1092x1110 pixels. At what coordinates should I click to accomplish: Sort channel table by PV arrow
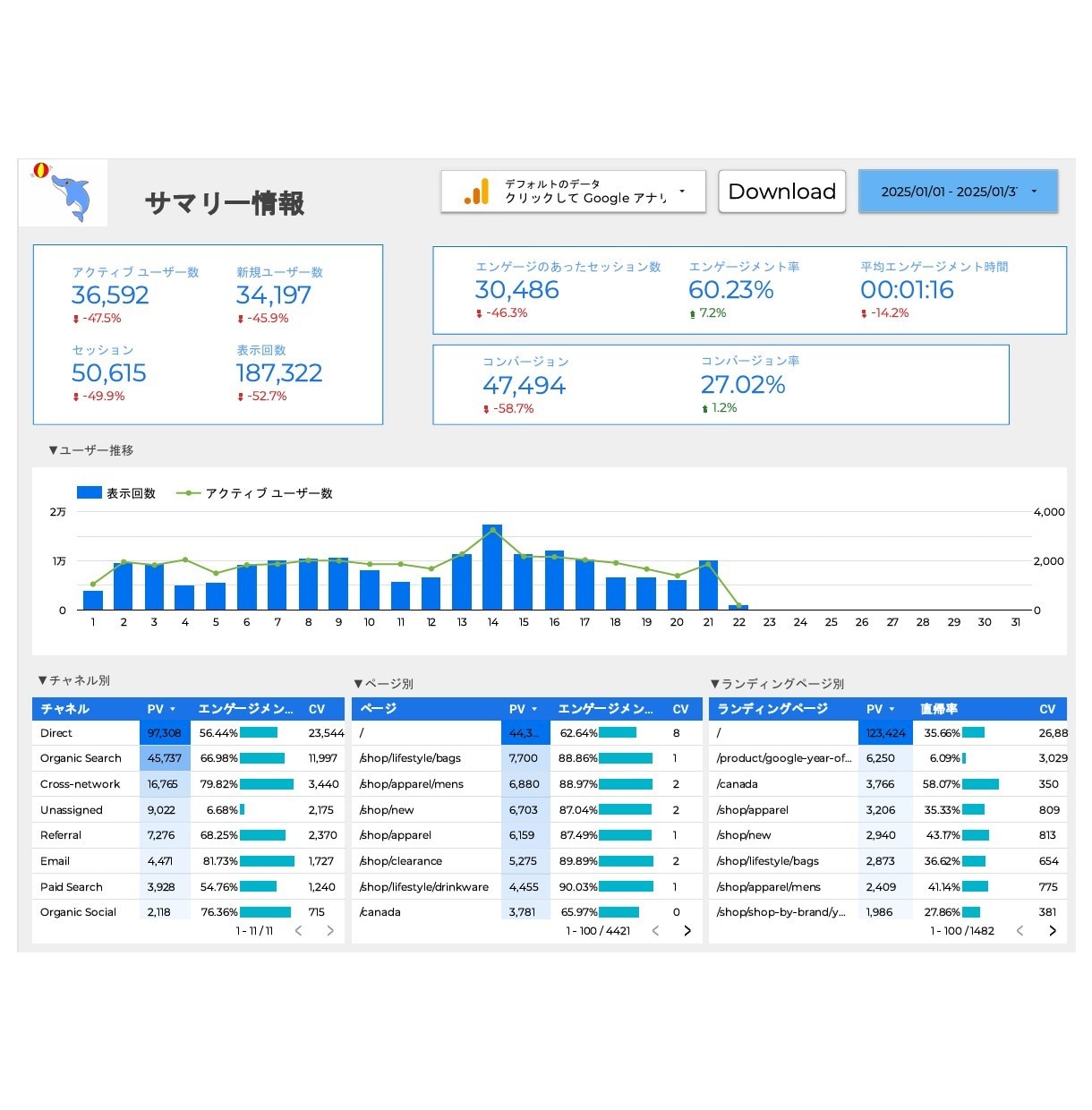click(x=173, y=709)
